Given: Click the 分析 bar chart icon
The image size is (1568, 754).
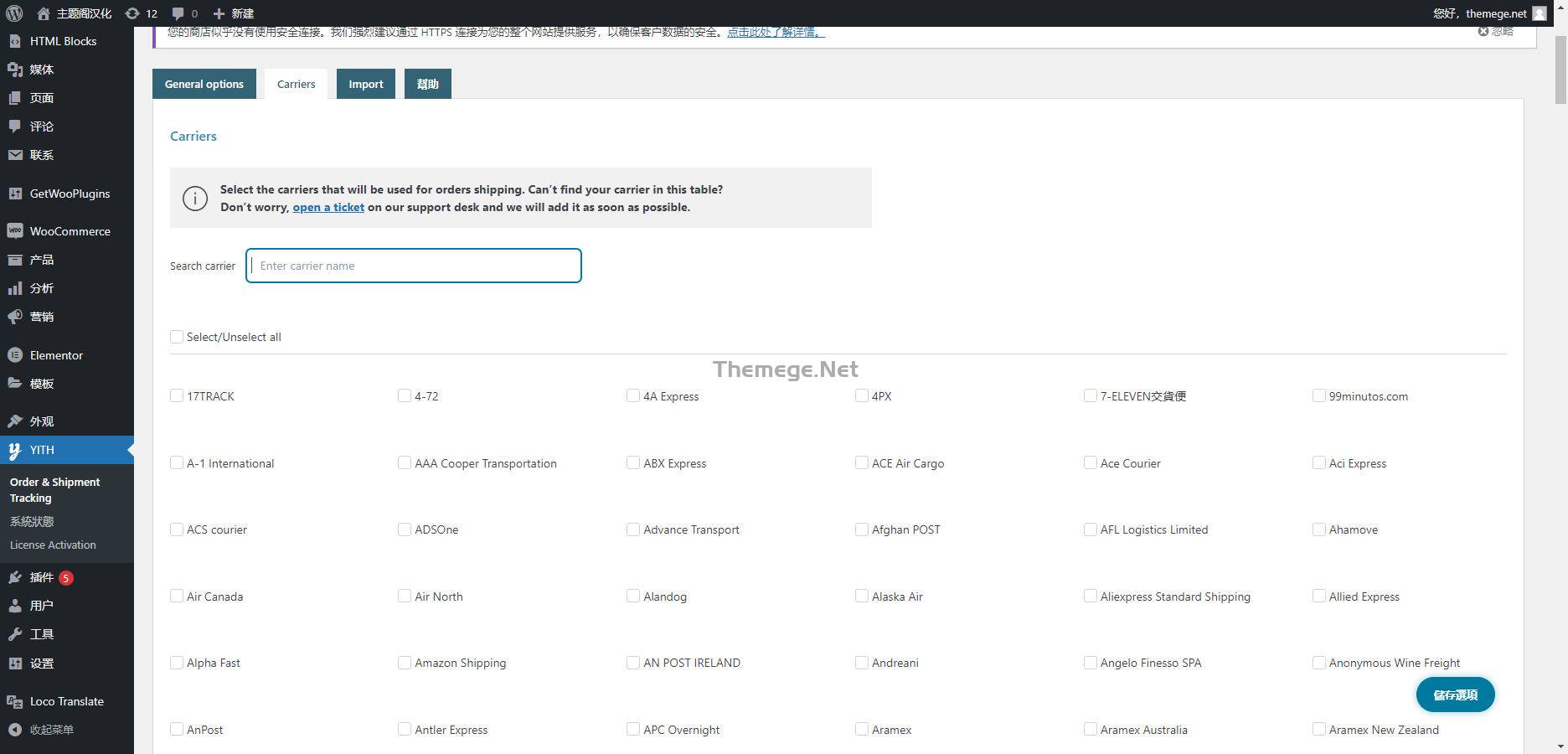Looking at the screenshot, I should [x=14, y=288].
